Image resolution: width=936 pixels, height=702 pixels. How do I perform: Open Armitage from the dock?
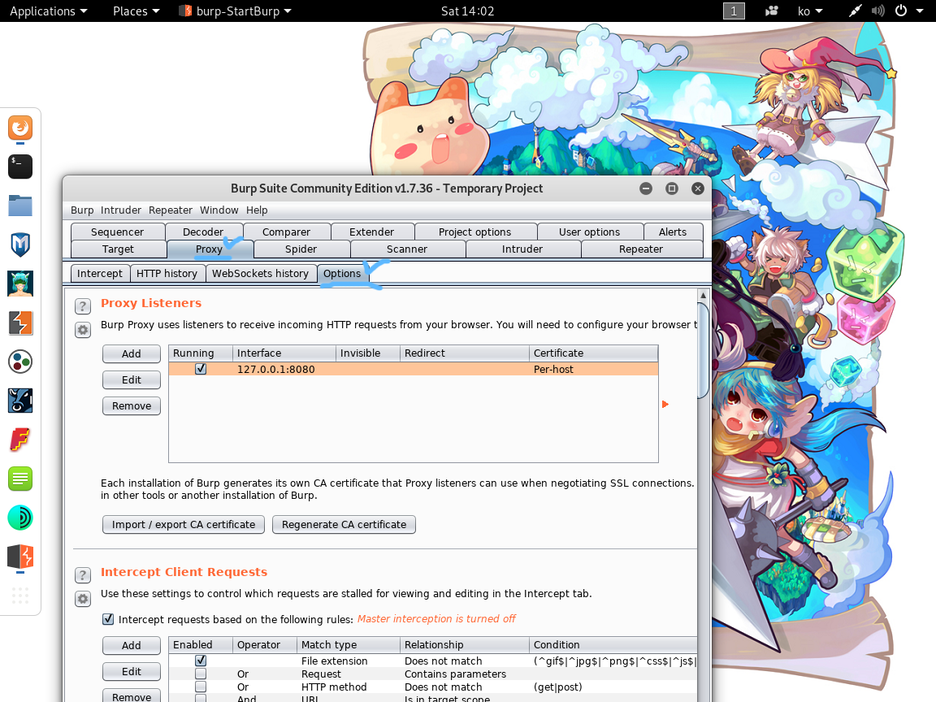pos(20,284)
